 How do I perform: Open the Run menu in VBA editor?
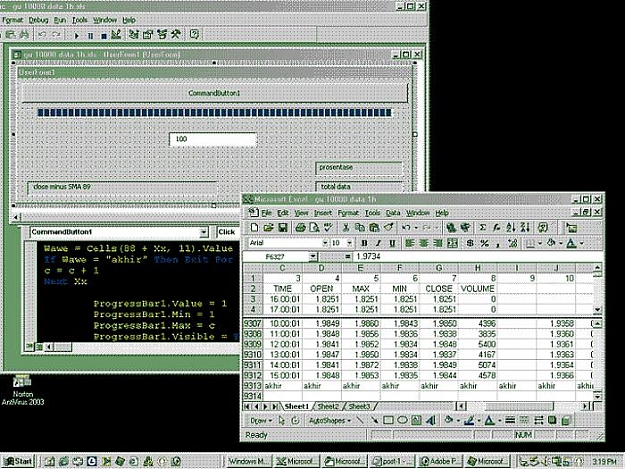(60, 20)
